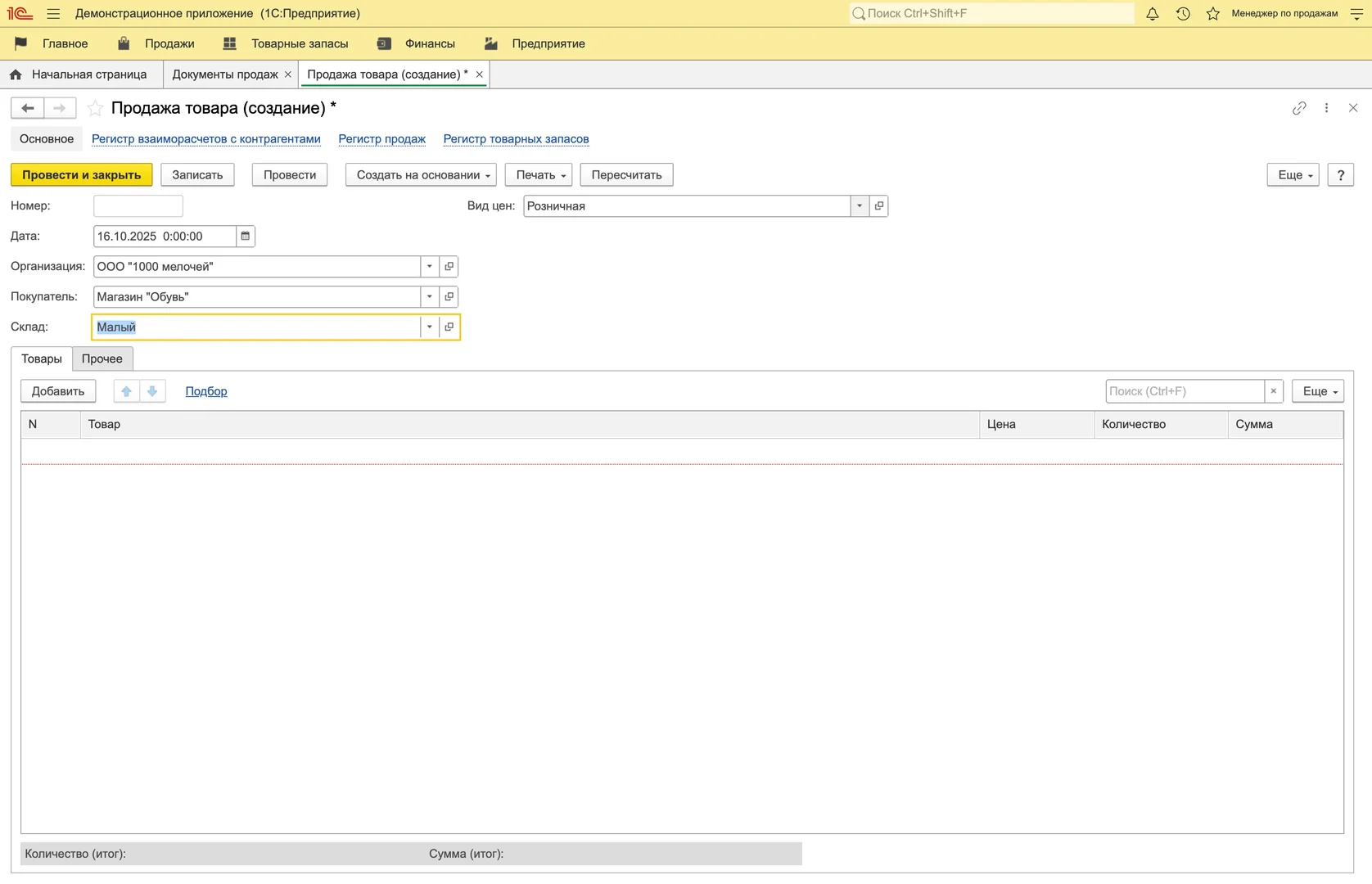Open the Товарные запасы section
This screenshot has height=884, width=1372.
299,44
